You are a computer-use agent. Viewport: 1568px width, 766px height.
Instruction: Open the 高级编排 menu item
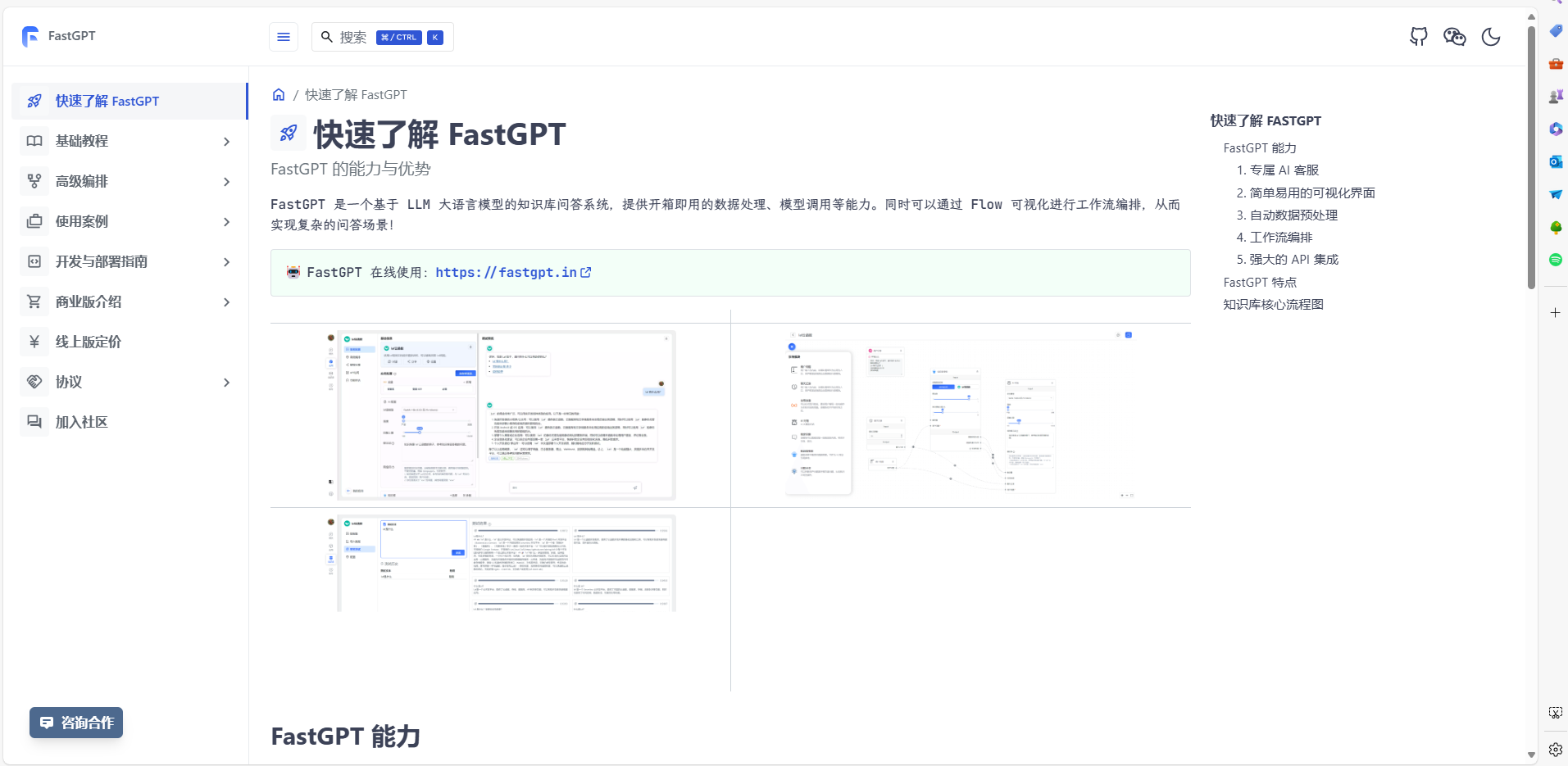click(130, 181)
